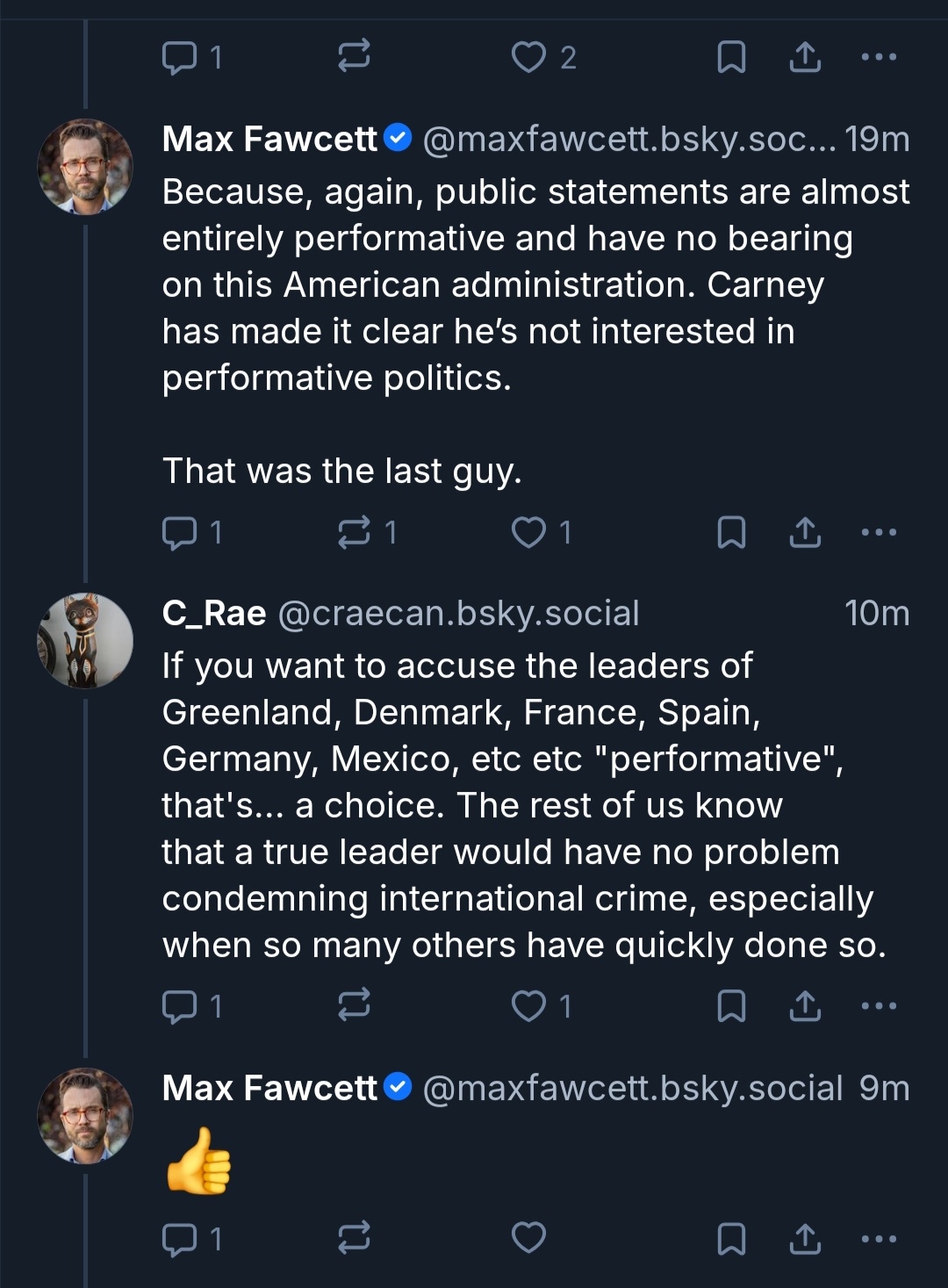Image resolution: width=948 pixels, height=1288 pixels.
Task: Bookmark Max Fawcett's "performative politics" post
Action: [731, 532]
